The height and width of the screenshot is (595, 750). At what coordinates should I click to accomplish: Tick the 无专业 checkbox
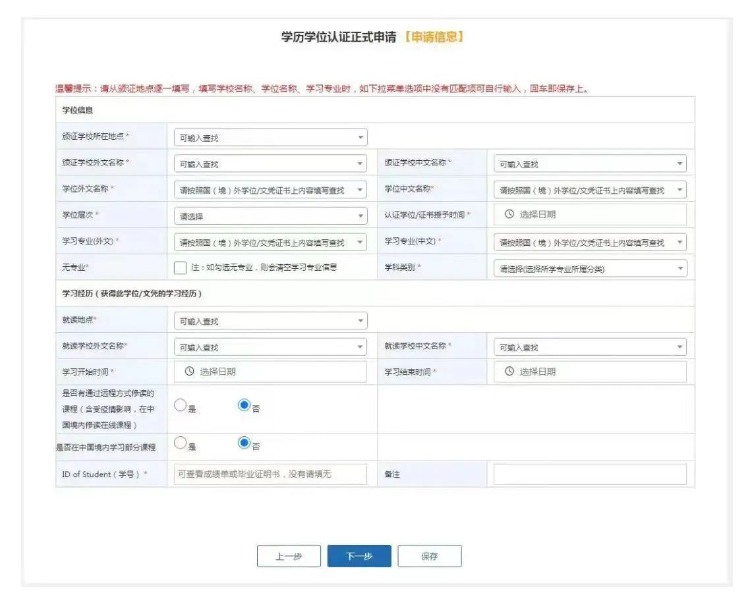tap(180, 267)
